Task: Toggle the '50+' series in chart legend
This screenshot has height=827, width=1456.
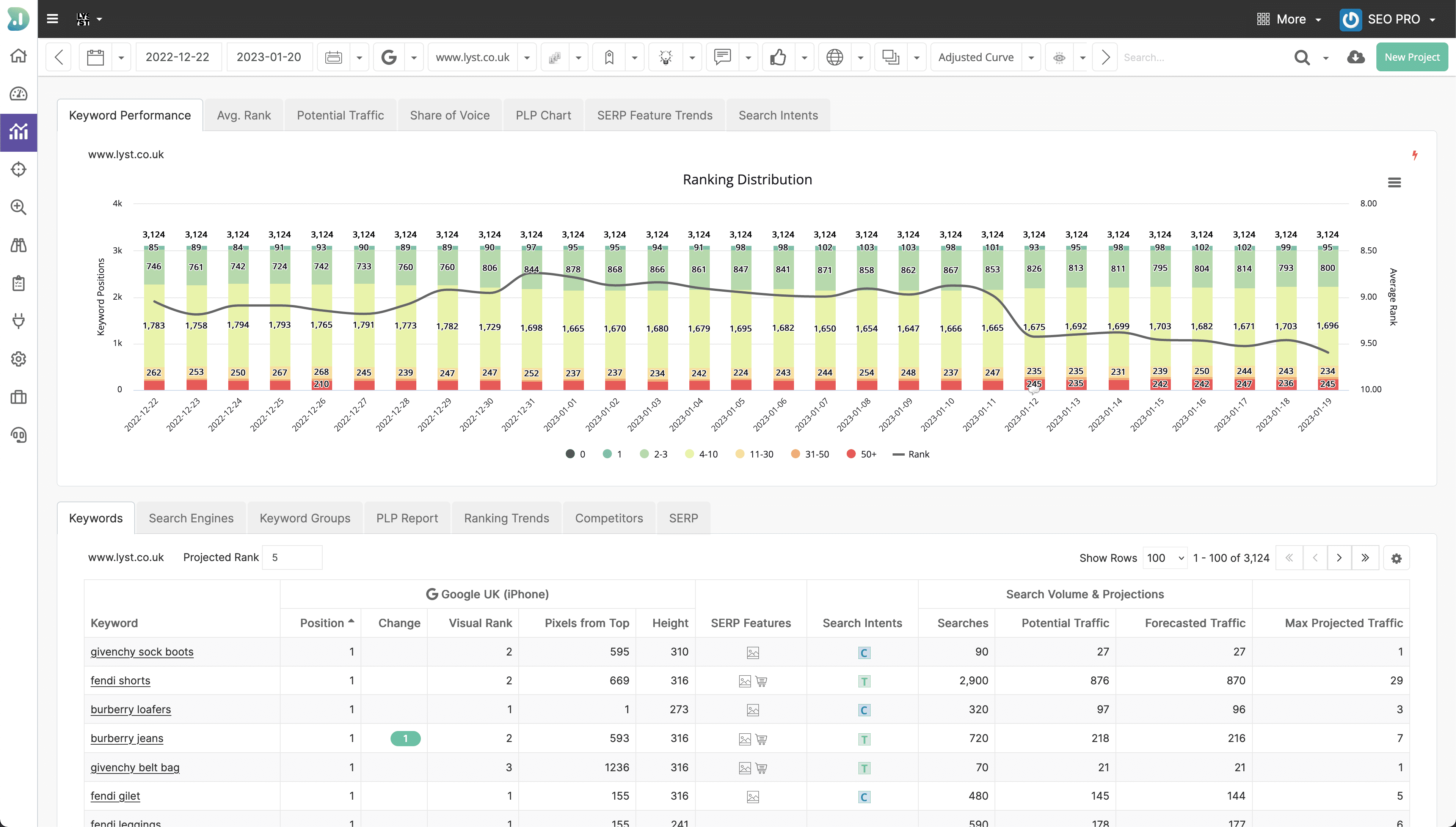Action: (x=862, y=454)
